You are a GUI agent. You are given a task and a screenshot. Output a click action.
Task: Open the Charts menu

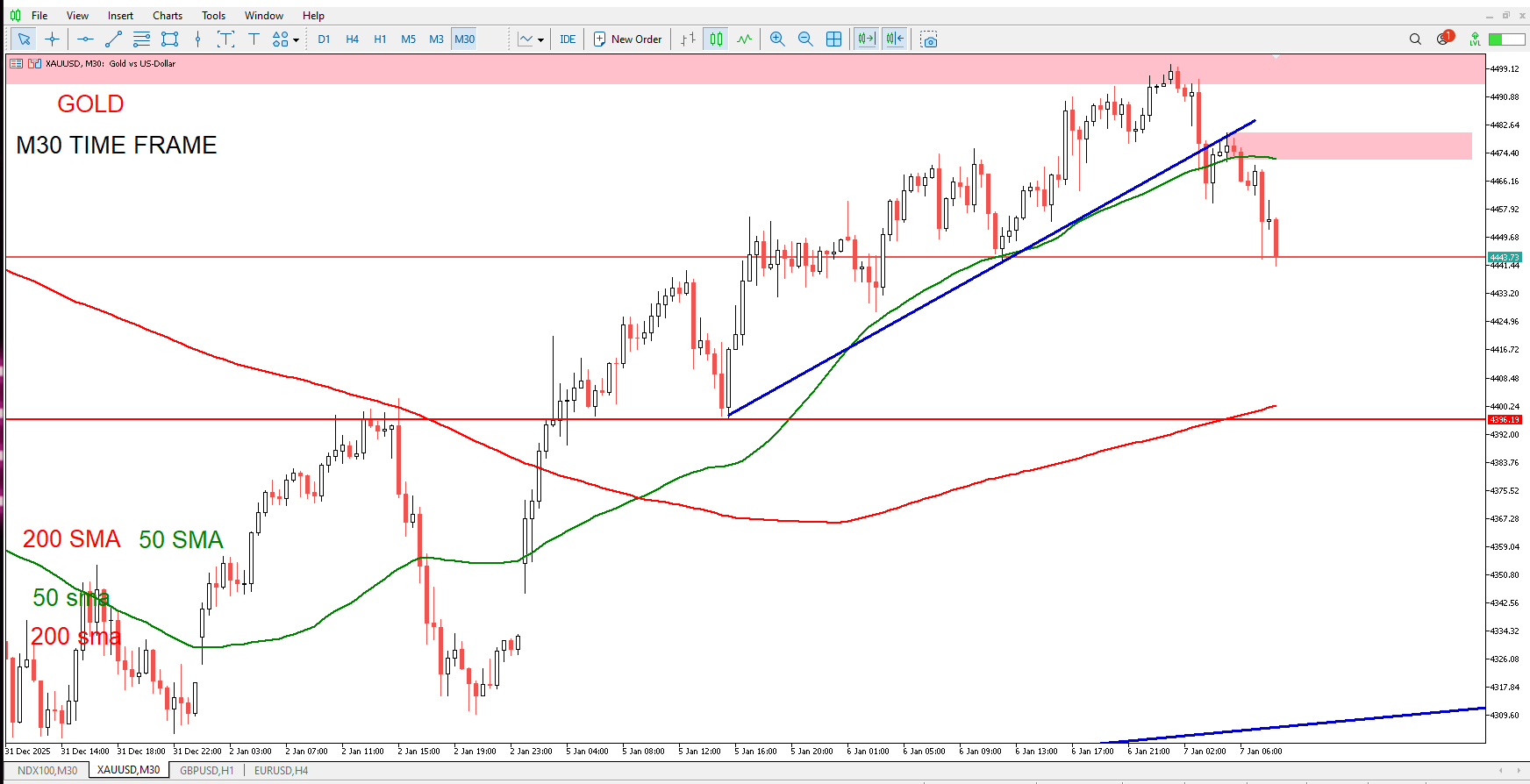(x=168, y=15)
